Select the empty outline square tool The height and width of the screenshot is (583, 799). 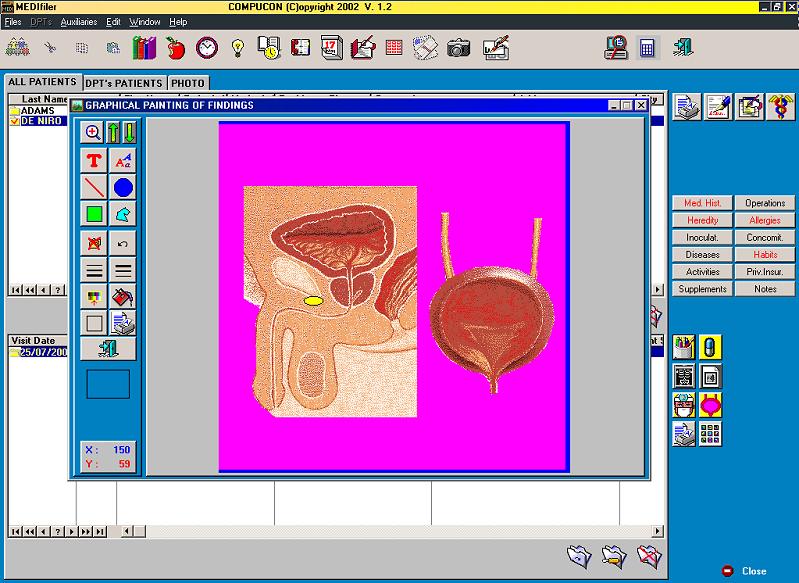coord(94,323)
